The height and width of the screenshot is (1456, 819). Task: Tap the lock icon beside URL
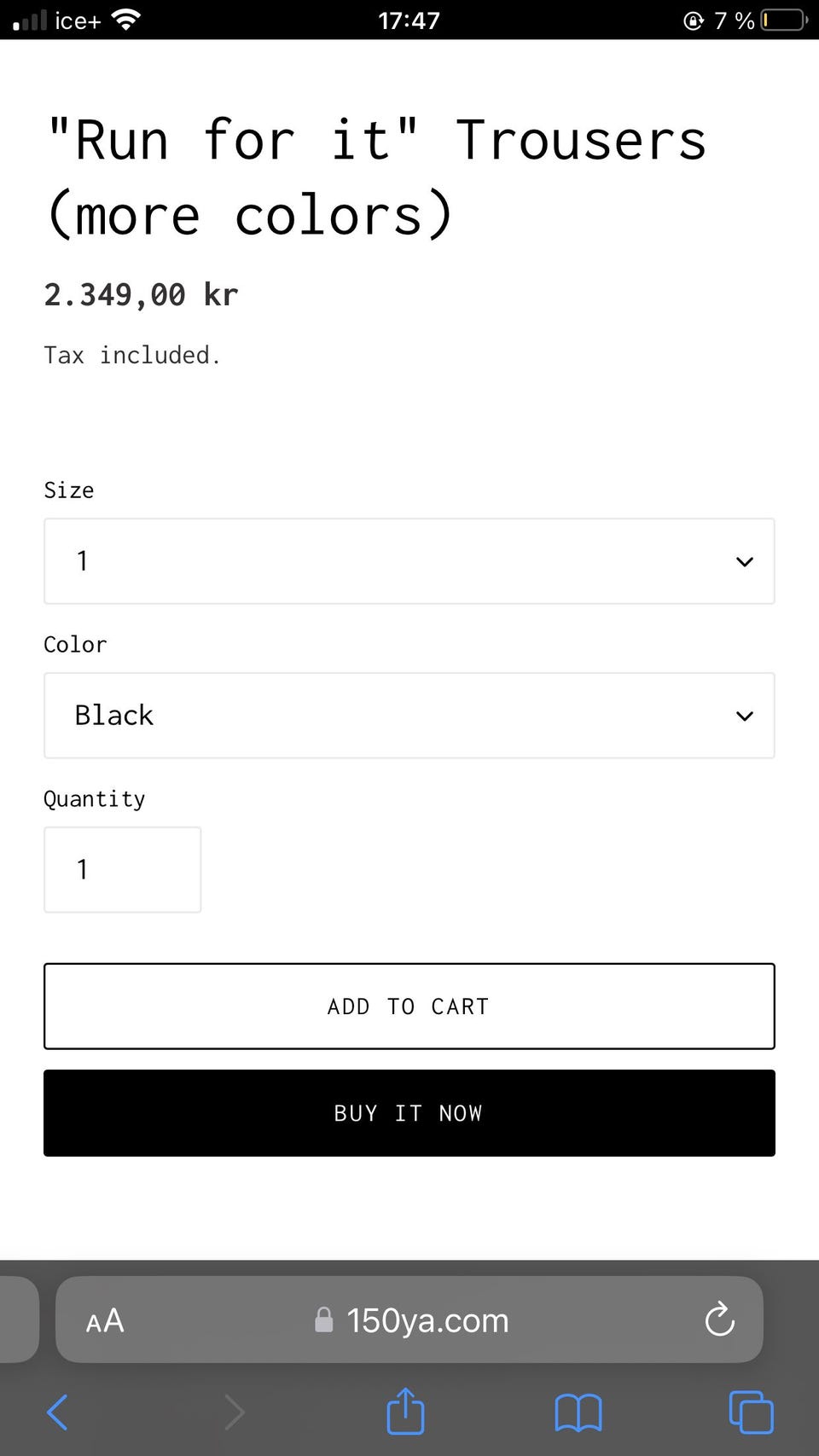pyautogui.click(x=323, y=1320)
